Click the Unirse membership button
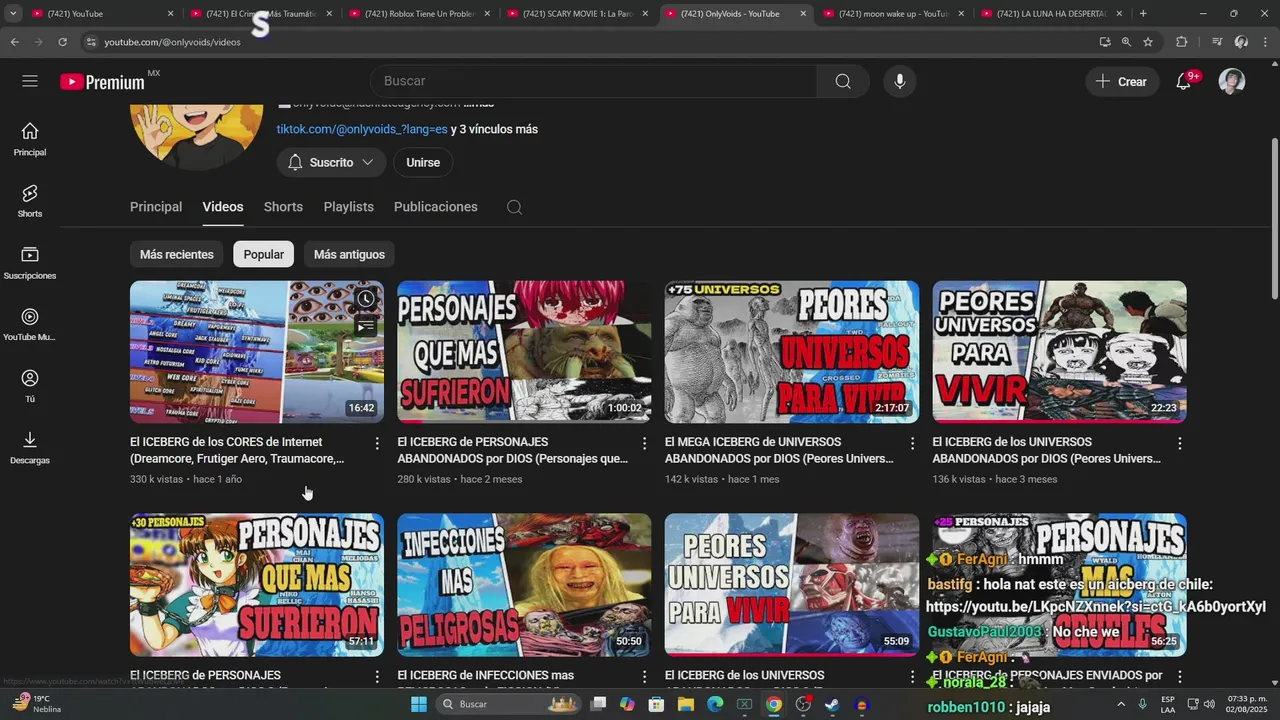 423,162
